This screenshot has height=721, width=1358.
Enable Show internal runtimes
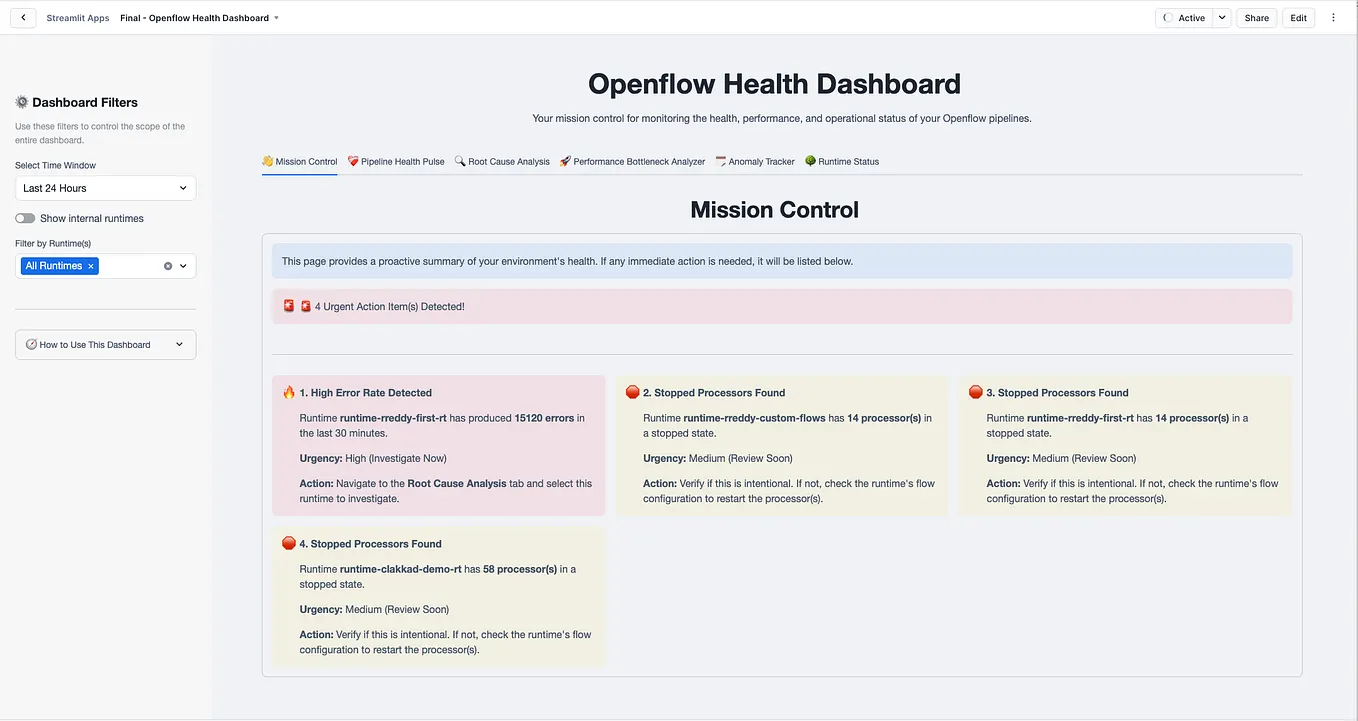click(24, 217)
